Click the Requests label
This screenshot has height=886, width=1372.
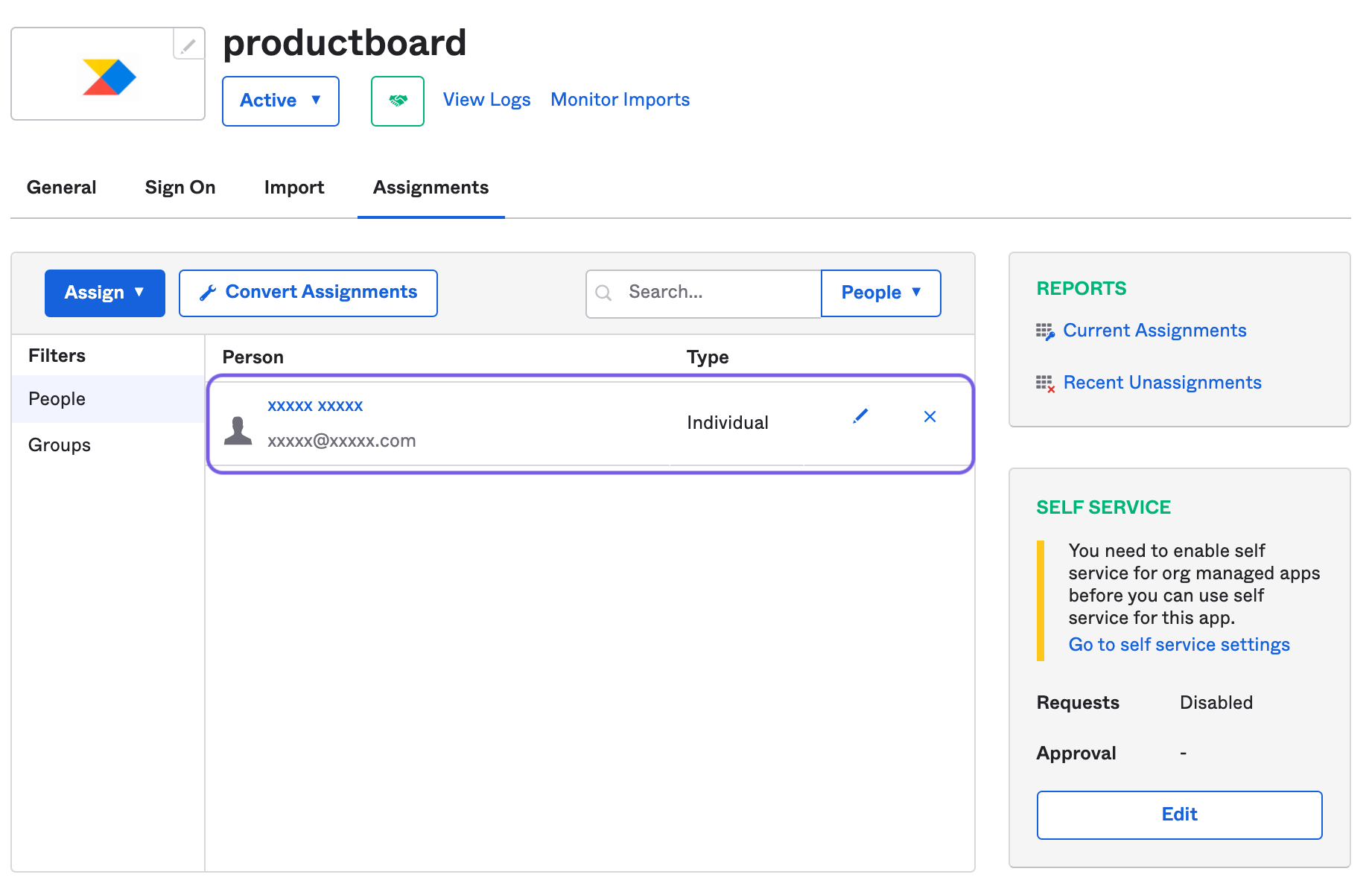1078,703
